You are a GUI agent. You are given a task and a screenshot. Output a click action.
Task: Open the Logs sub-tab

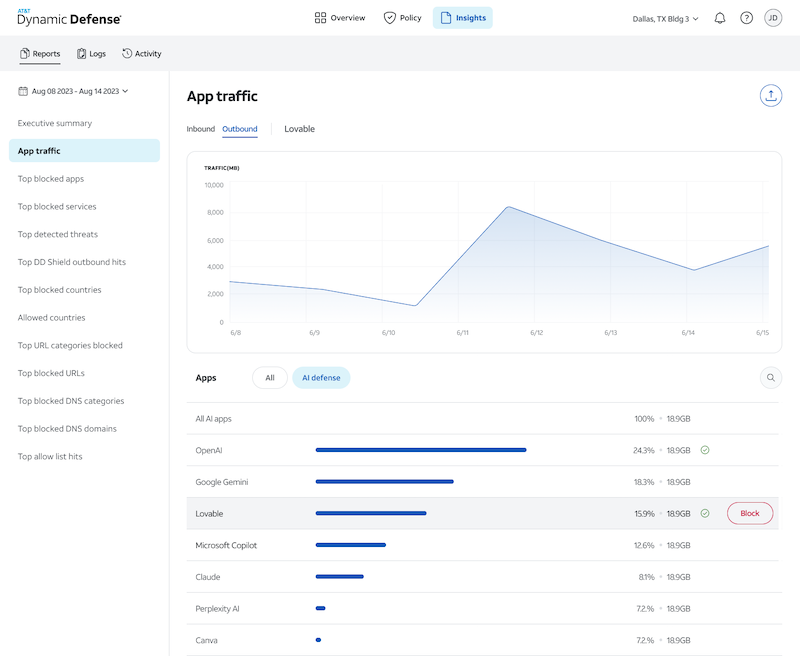click(91, 54)
